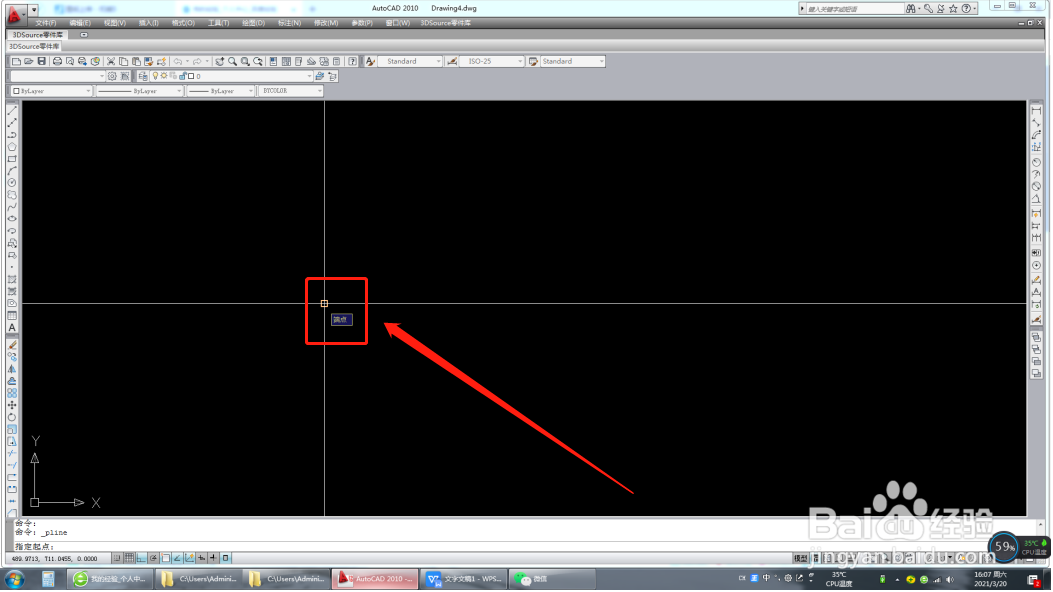
Task: Select the Arc draw tool
Action: [12, 171]
